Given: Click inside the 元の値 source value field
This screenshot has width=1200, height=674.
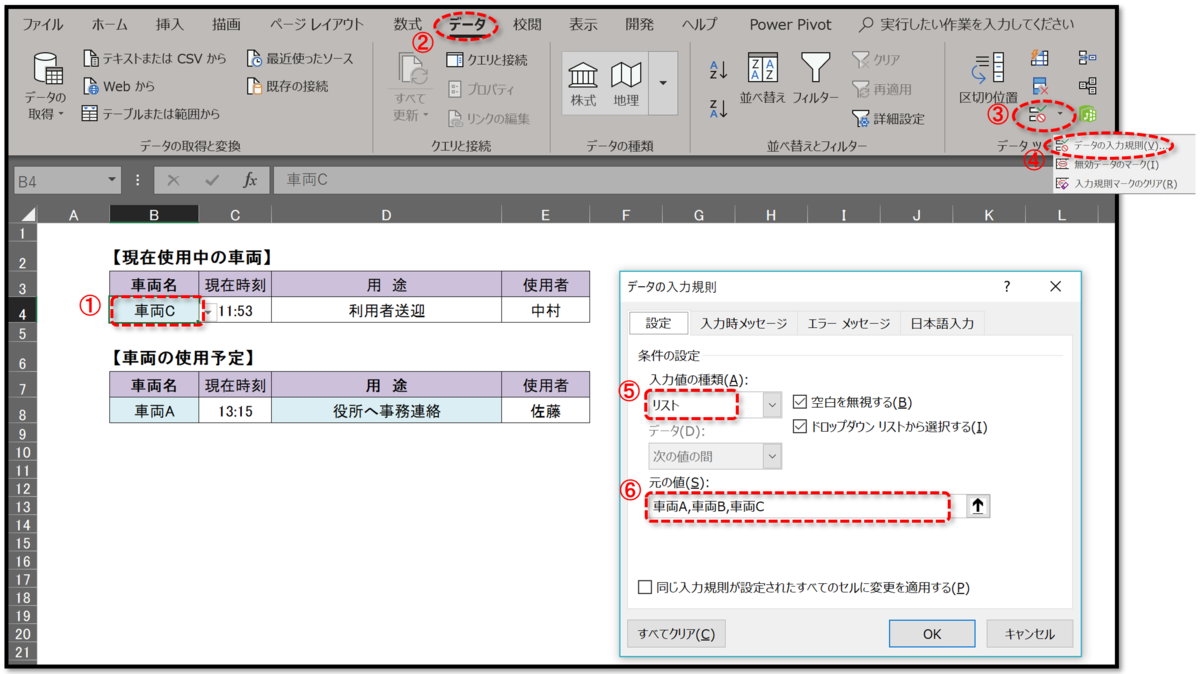Looking at the screenshot, I should point(800,505).
